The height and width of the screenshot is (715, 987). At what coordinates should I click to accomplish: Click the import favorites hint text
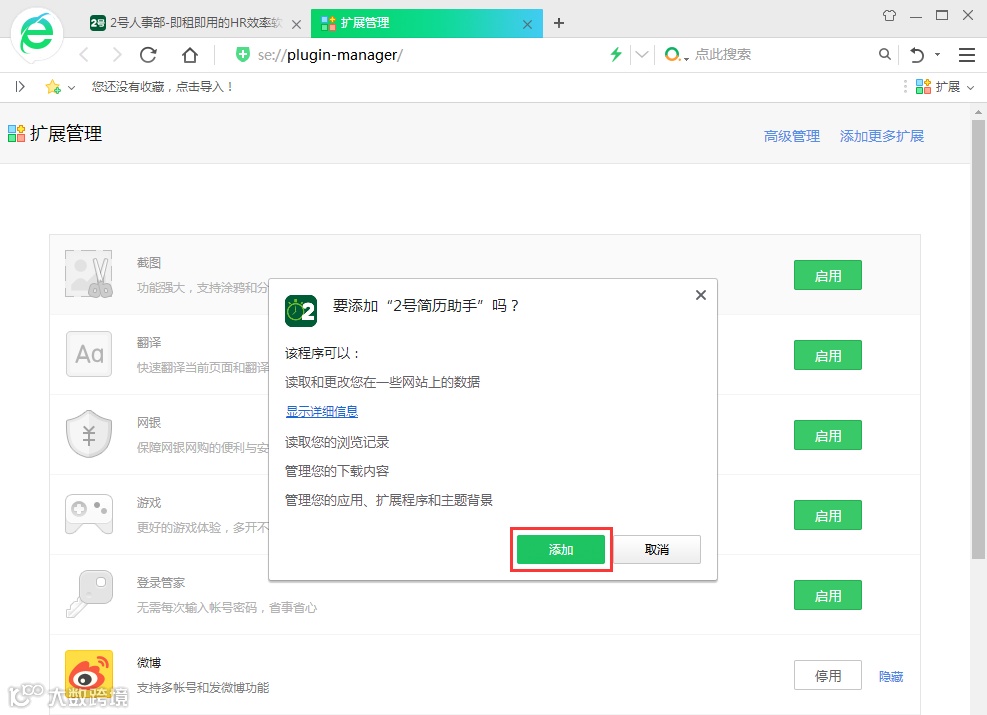163,87
